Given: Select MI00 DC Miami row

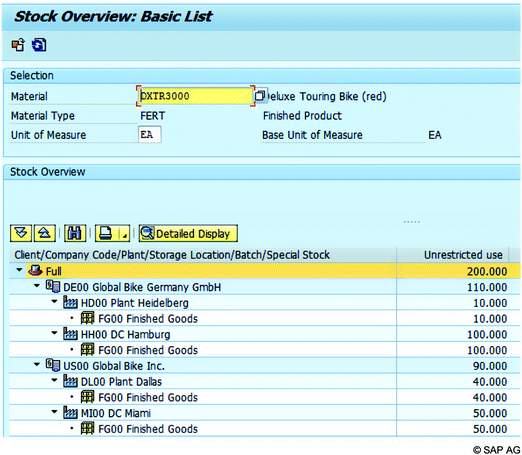Looking at the screenshot, I should (x=116, y=413).
